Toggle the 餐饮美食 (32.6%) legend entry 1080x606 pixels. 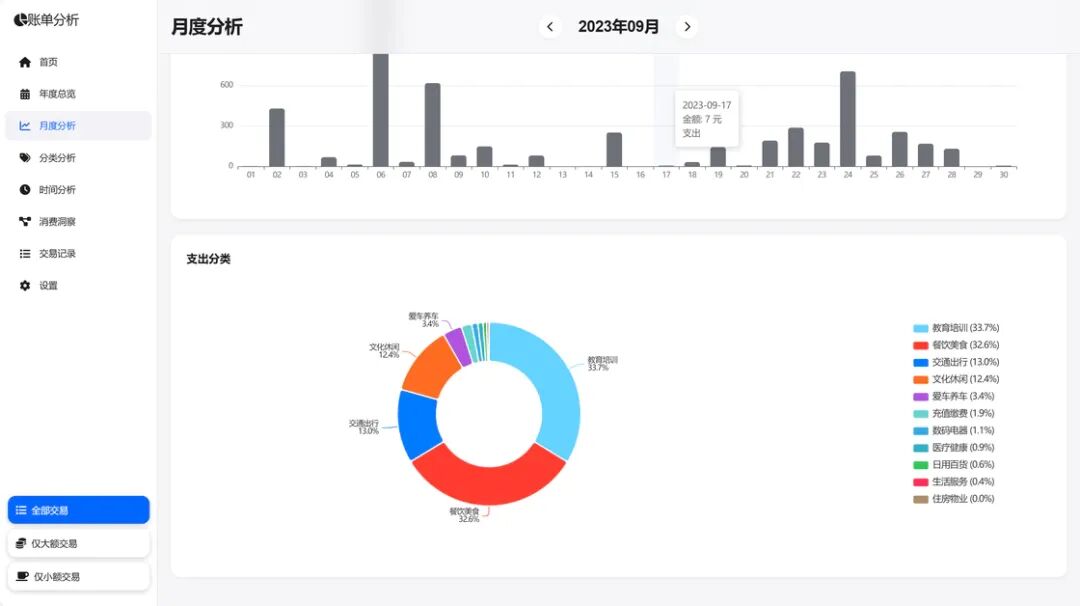coord(956,345)
